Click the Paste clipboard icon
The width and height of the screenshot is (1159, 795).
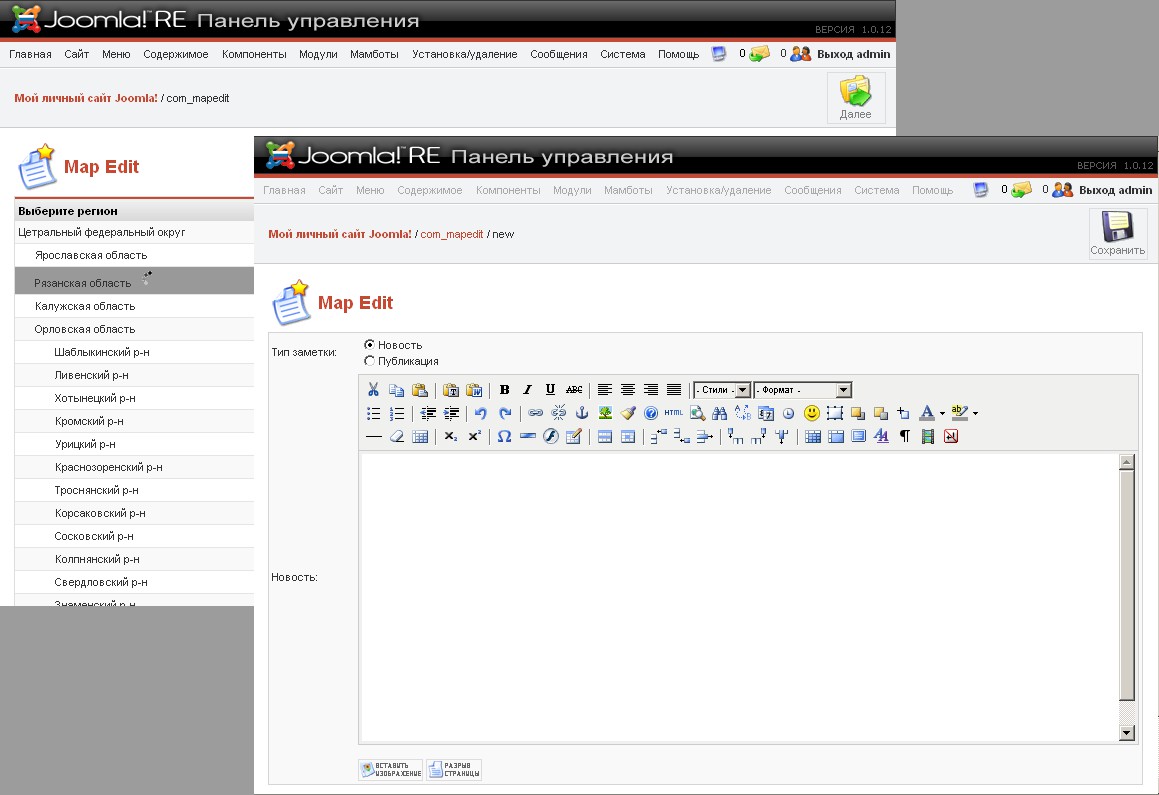(420, 389)
